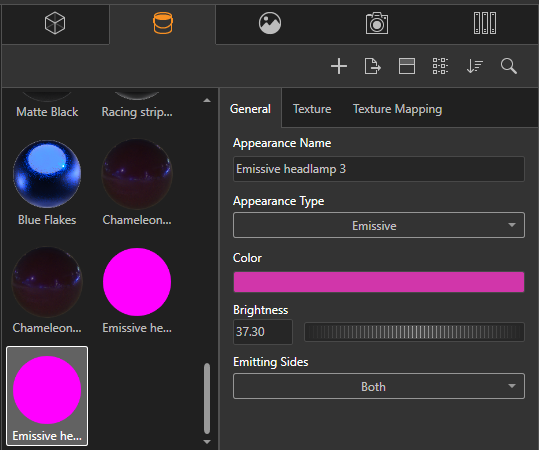This screenshot has width=539, height=450.
Task: Switch to grid thumbnail view icon
Action: point(440,66)
